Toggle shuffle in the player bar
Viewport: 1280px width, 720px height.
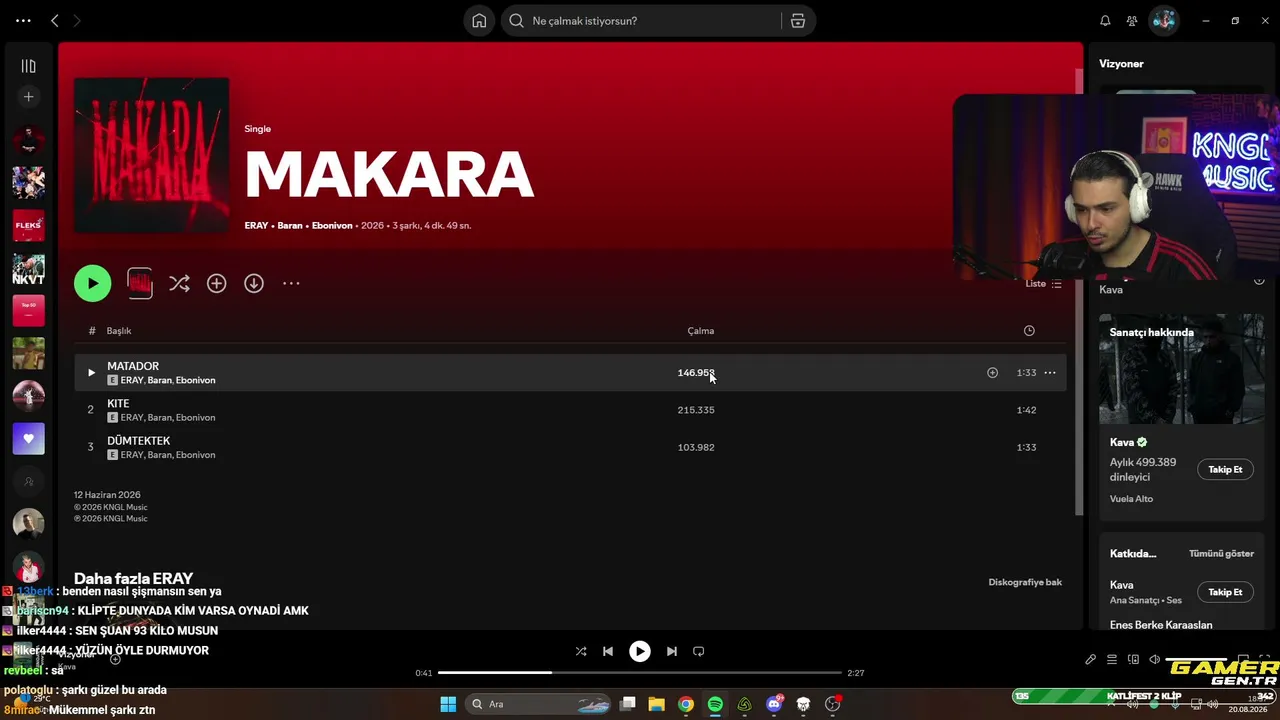click(x=581, y=652)
